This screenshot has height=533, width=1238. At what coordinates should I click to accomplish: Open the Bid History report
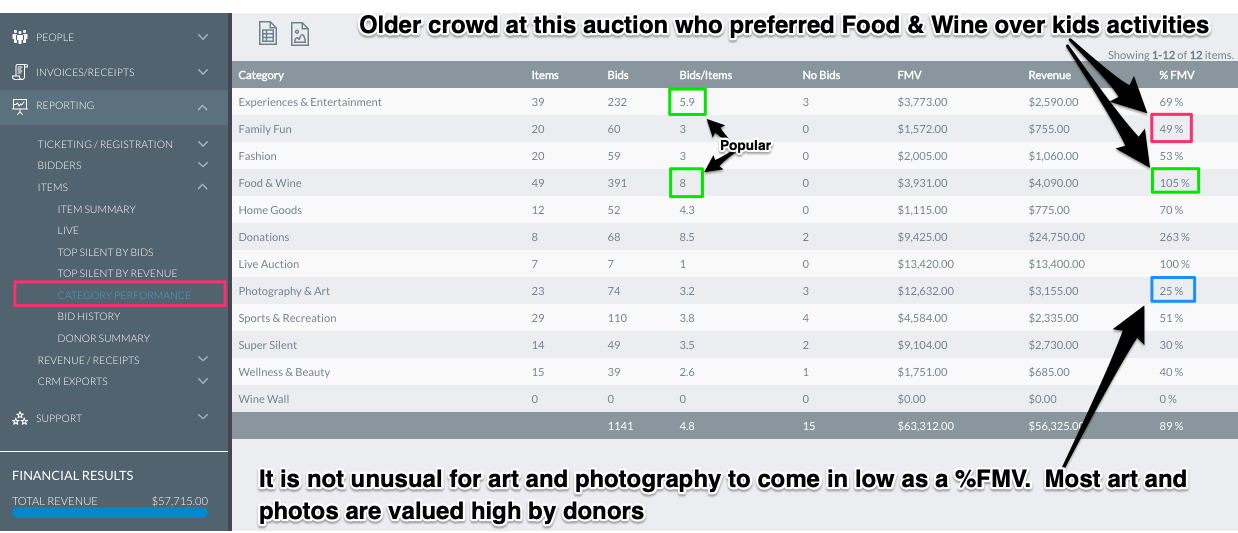tap(88, 316)
